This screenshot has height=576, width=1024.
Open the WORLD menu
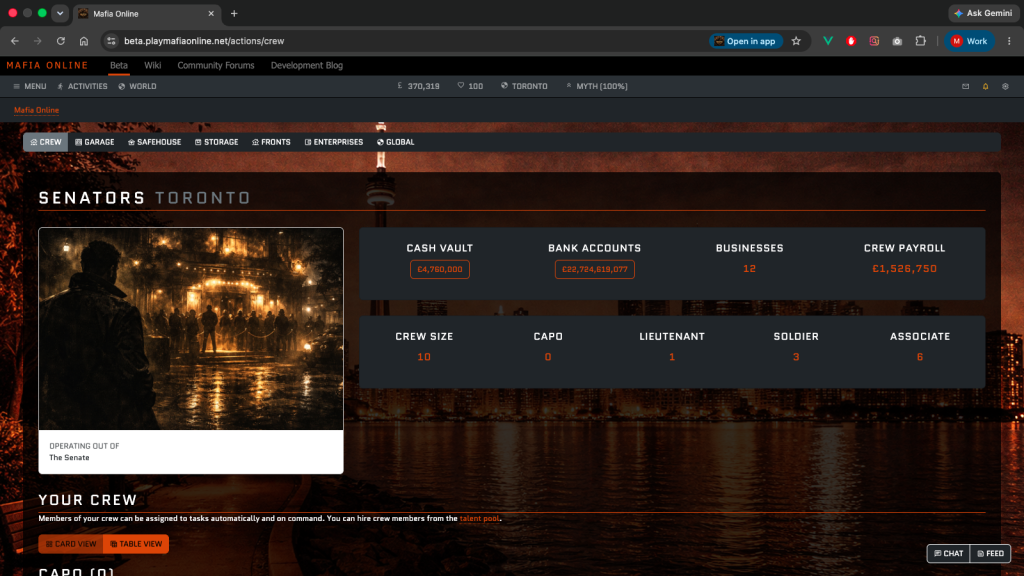pos(137,86)
